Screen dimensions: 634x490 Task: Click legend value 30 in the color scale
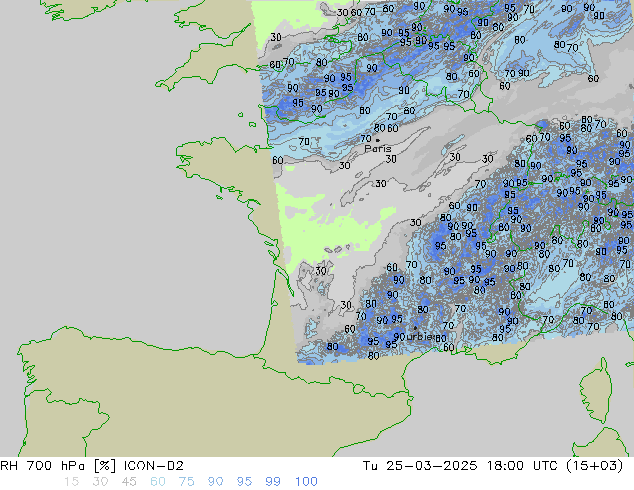(x=100, y=482)
